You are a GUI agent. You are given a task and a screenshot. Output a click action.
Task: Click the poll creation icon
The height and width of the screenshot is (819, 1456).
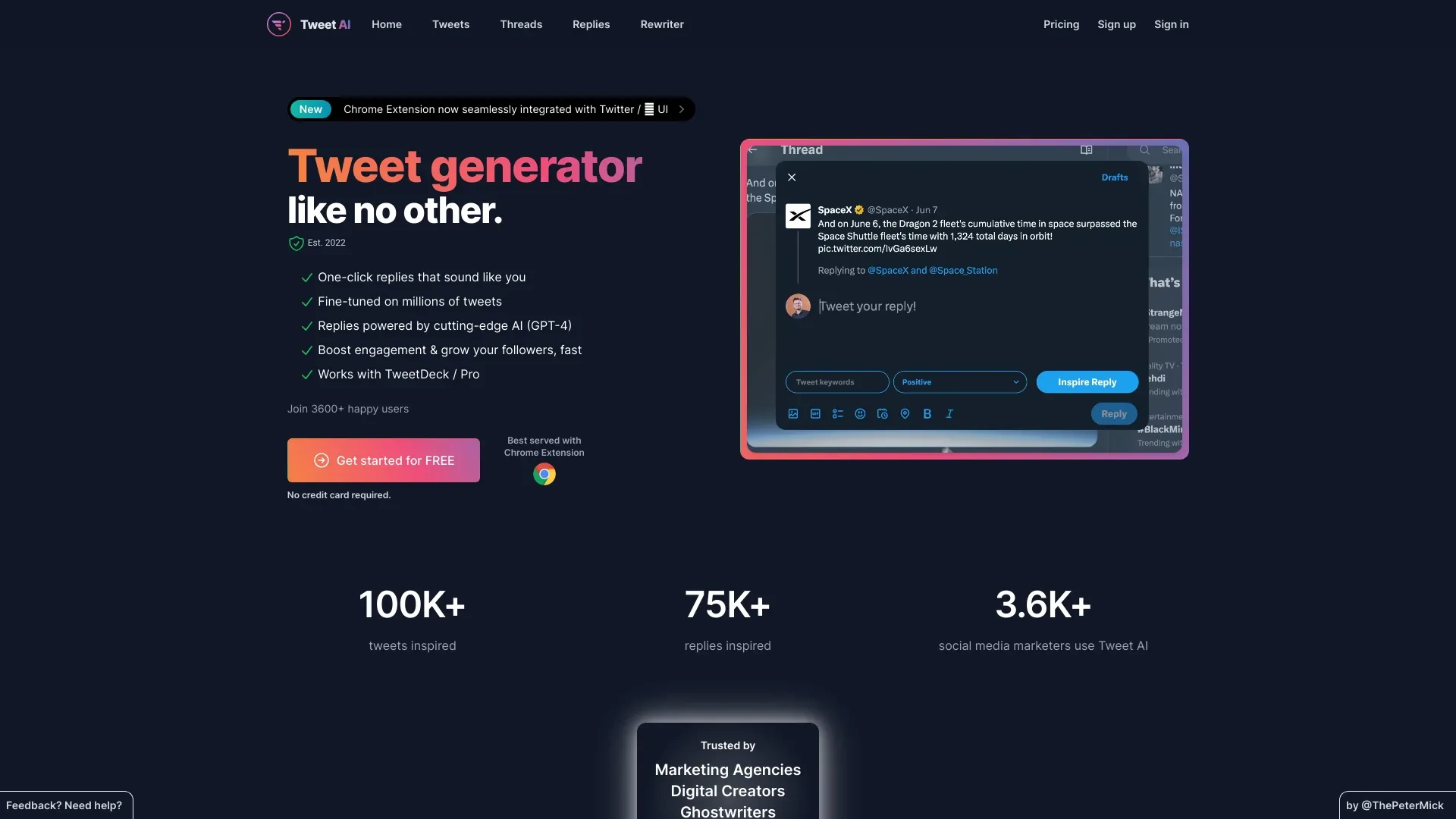[838, 414]
